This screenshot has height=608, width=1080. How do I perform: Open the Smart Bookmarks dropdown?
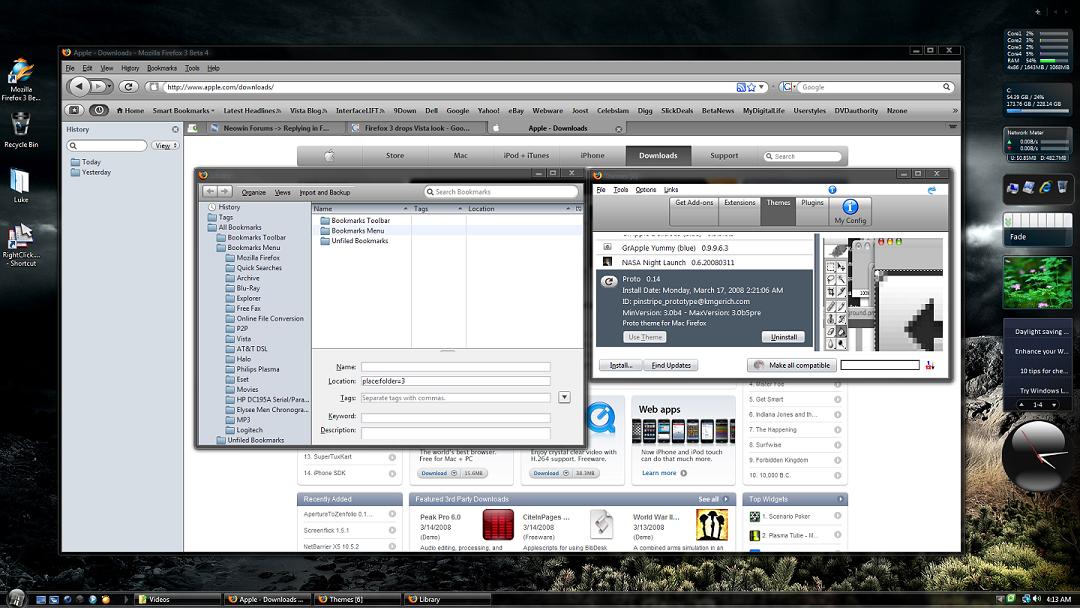(184, 111)
